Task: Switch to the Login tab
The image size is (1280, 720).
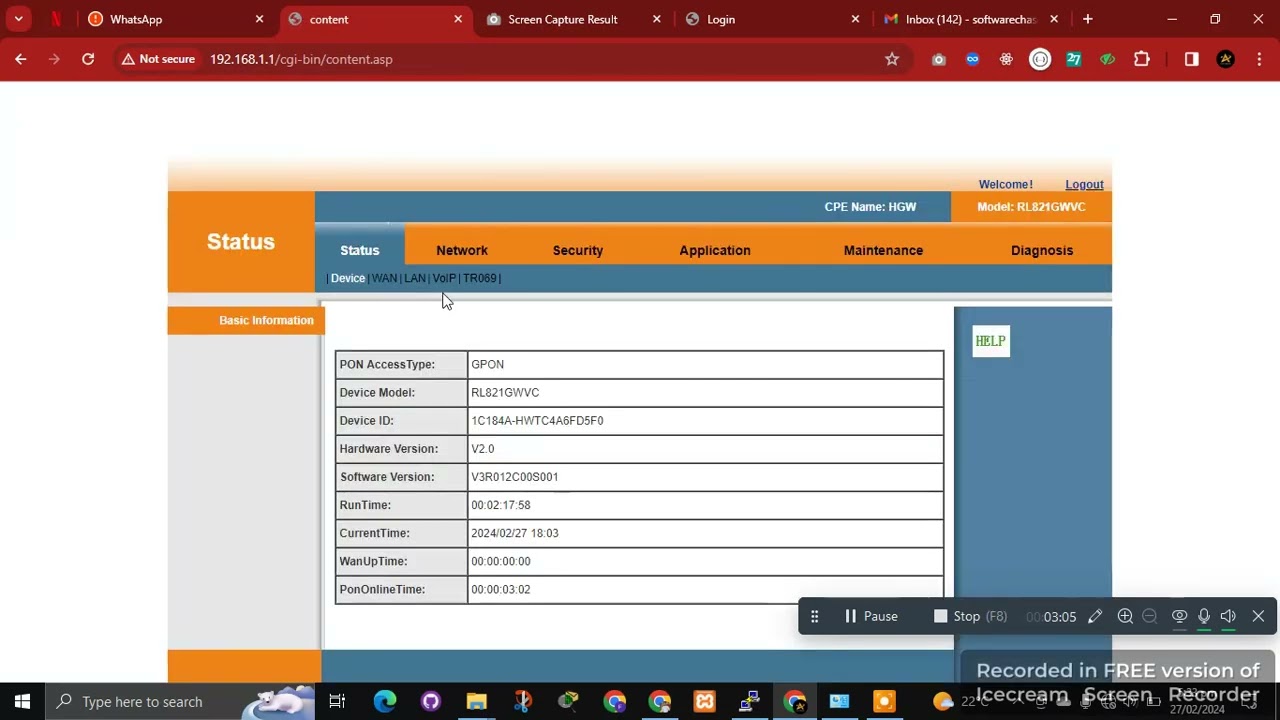Action: pyautogui.click(x=770, y=19)
